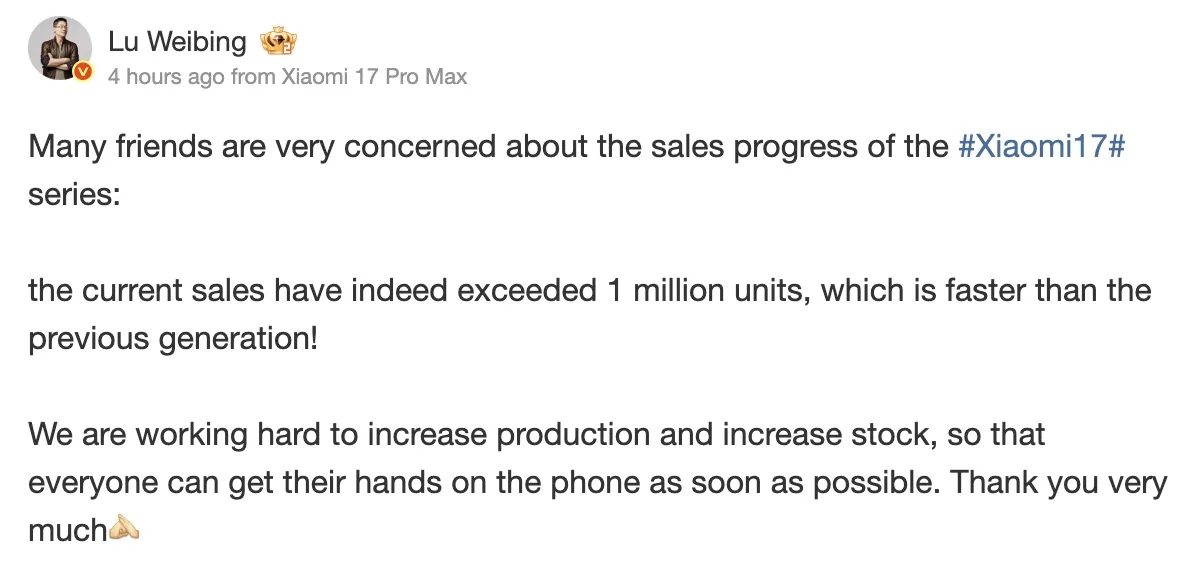This screenshot has width=1188, height=568.
Task: Click the word 'from' in the post header
Action: [251, 76]
